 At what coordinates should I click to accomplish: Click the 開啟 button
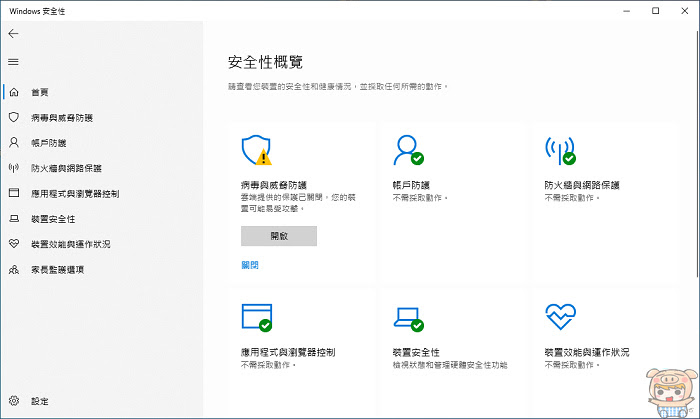279,236
